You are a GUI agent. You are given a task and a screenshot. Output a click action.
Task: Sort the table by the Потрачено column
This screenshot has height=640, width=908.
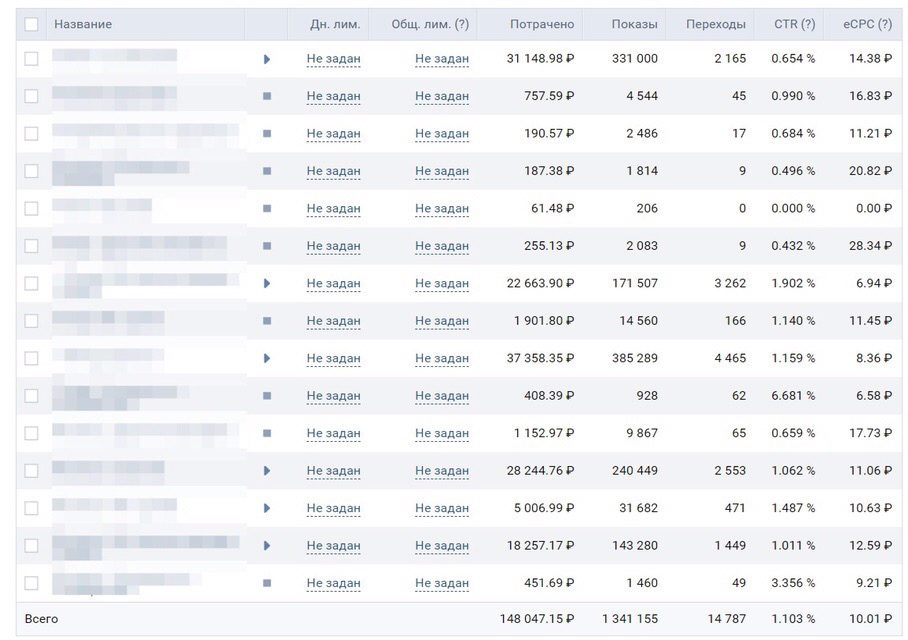(541, 24)
